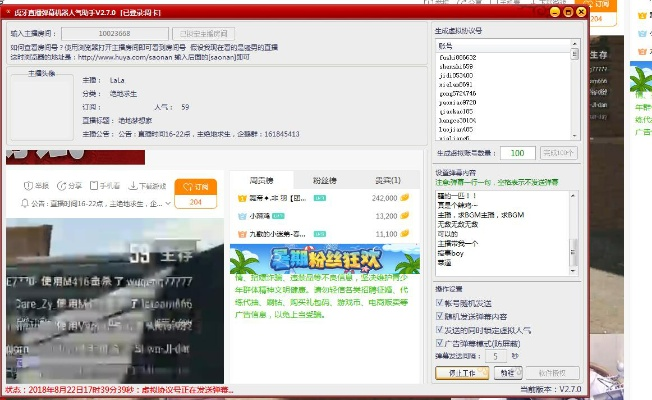The height and width of the screenshot is (400, 652).
Task: Click the danmaku content scrollbar thumb
Action: (x=573, y=252)
